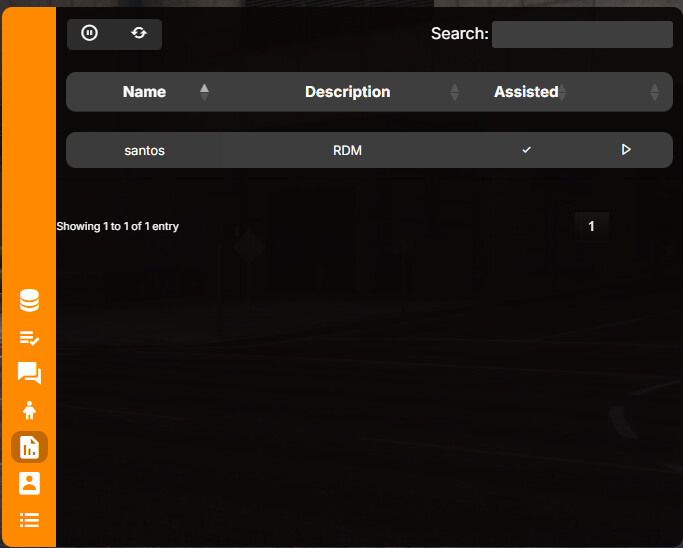
Task: Click the refresh arrows icon
Action: (x=139, y=33)
